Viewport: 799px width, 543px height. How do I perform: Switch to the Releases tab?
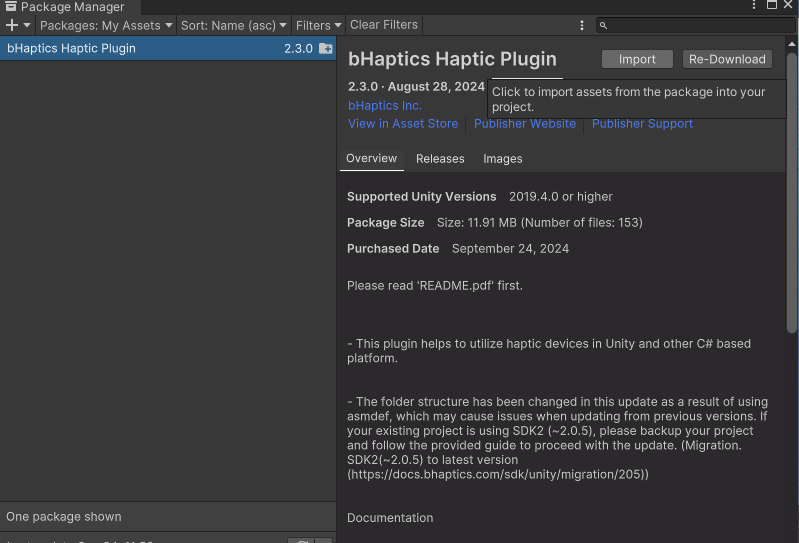(440, 159)
